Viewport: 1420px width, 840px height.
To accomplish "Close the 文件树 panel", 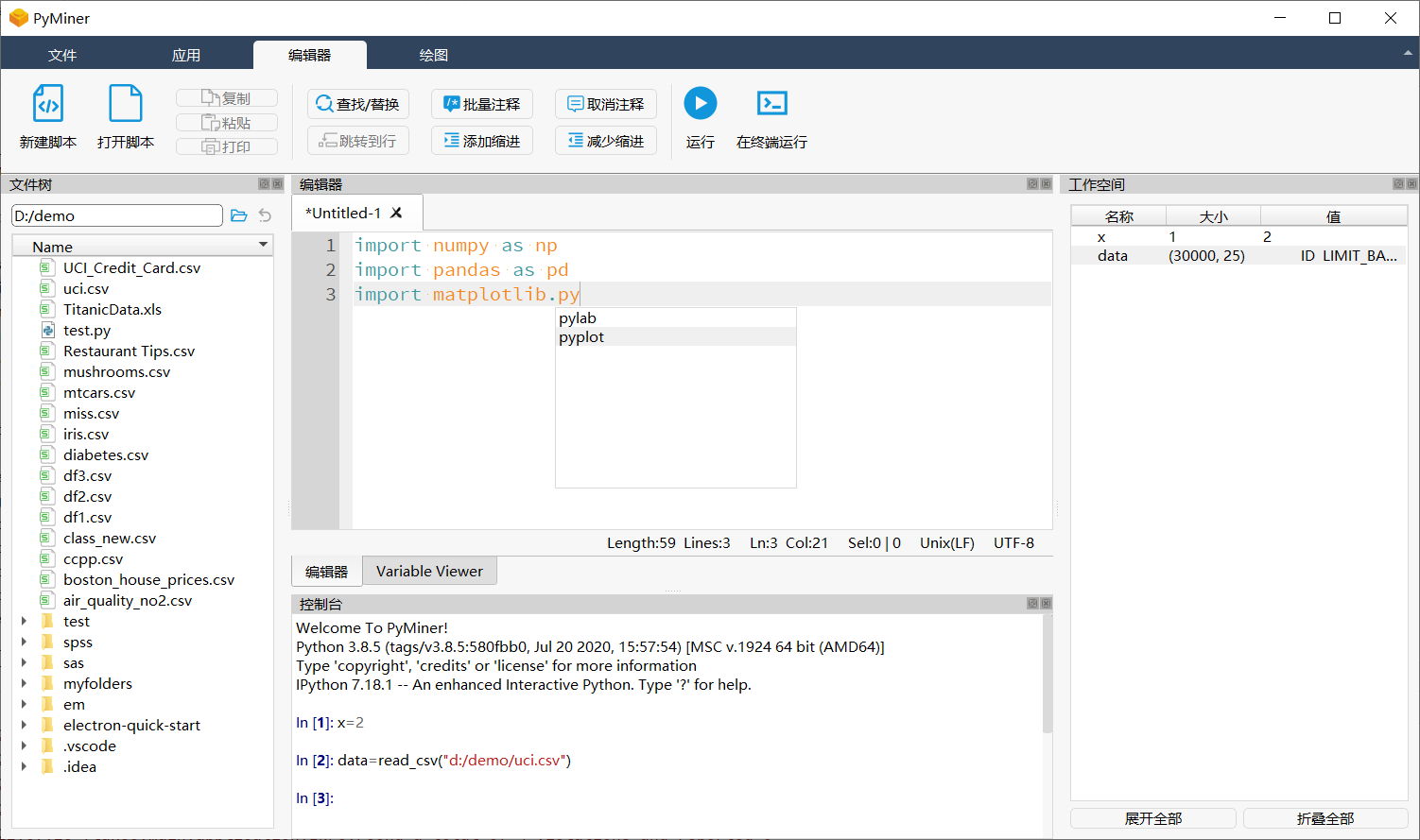I will click(277, 184).
